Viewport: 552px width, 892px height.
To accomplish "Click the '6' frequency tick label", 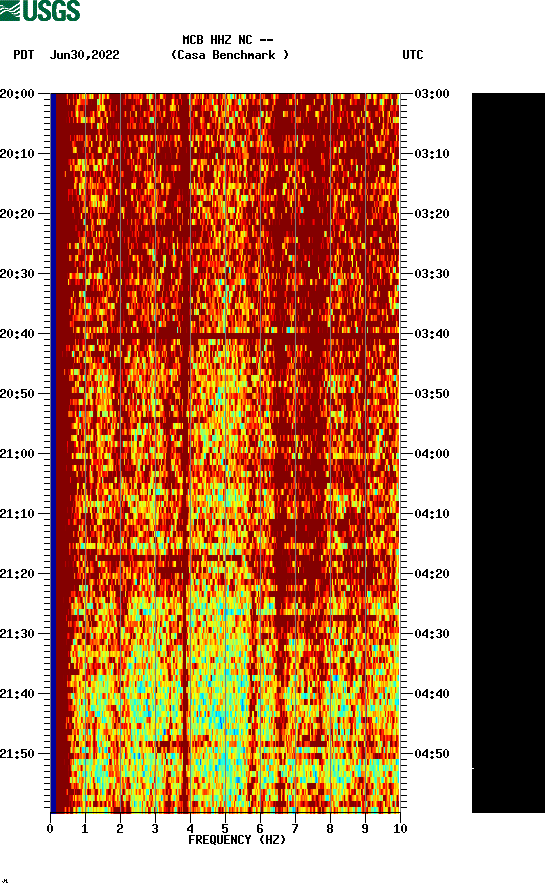I will (260, 829).
